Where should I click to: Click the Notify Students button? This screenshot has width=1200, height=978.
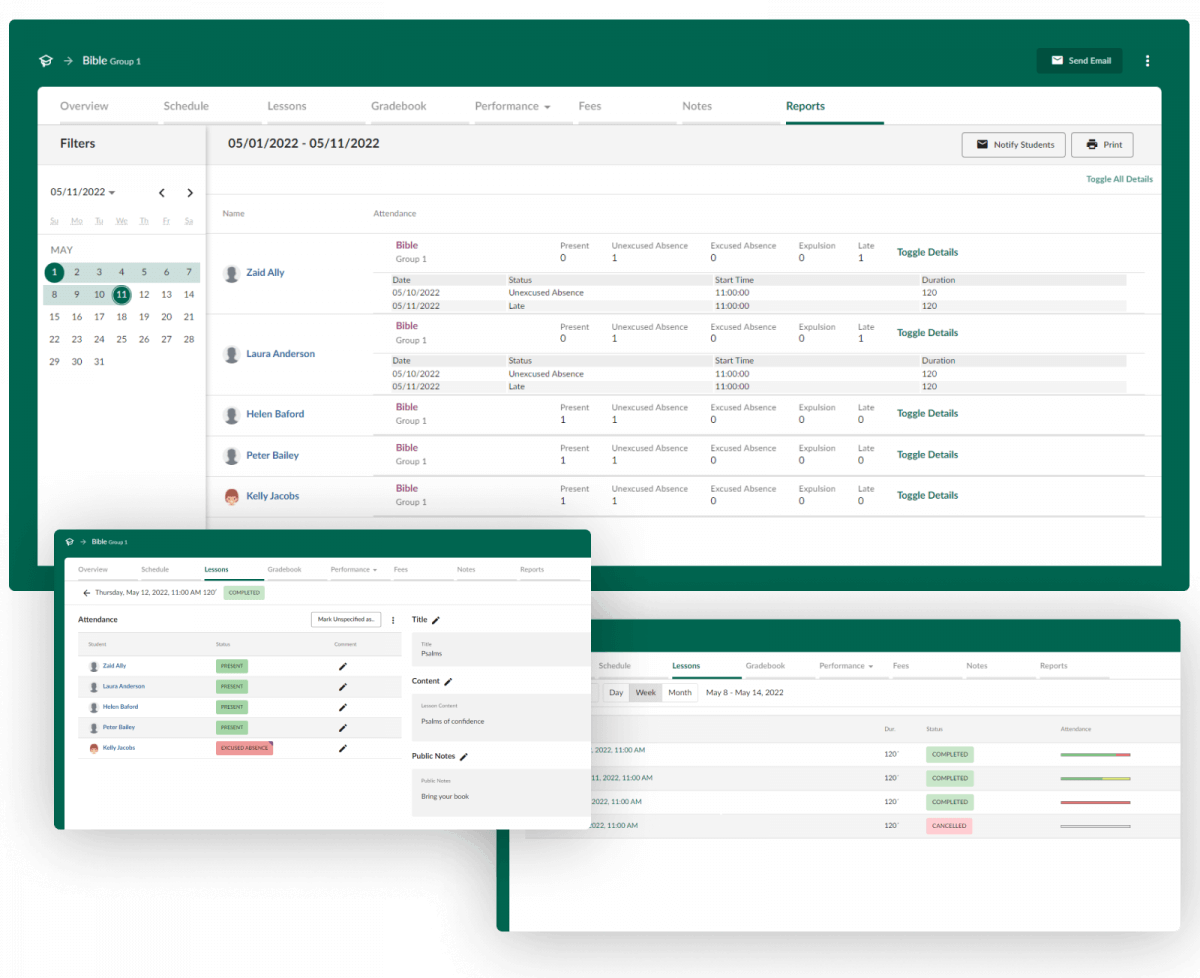click(x=1013, y=145)
